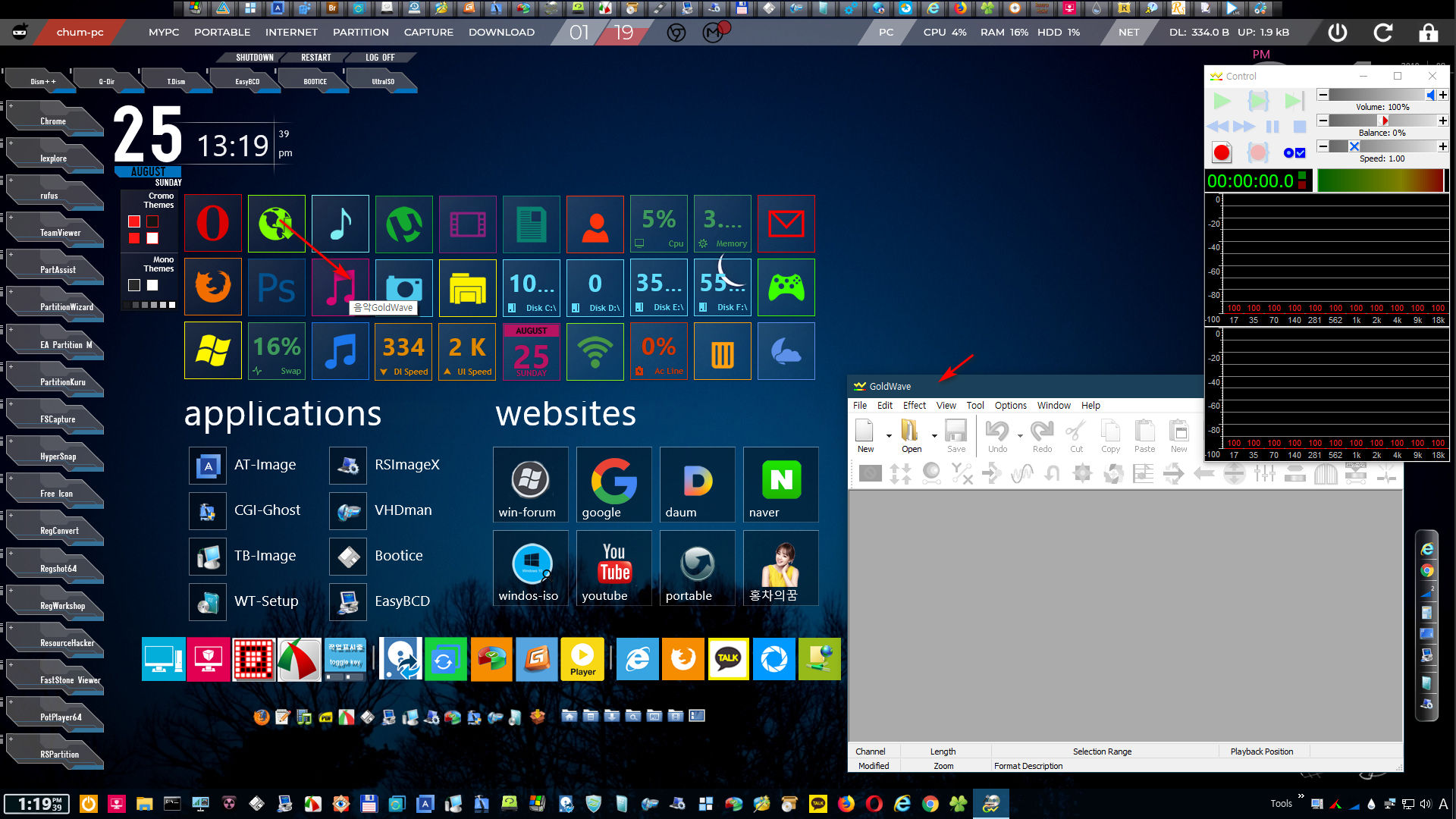Open the youtube website tile
1456x819 pixels.
613,568
